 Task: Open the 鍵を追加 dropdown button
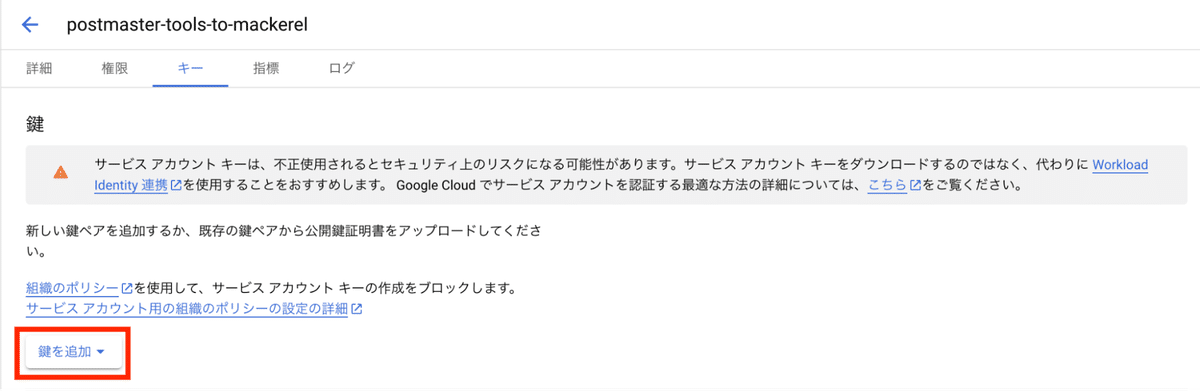pos(72,351)
